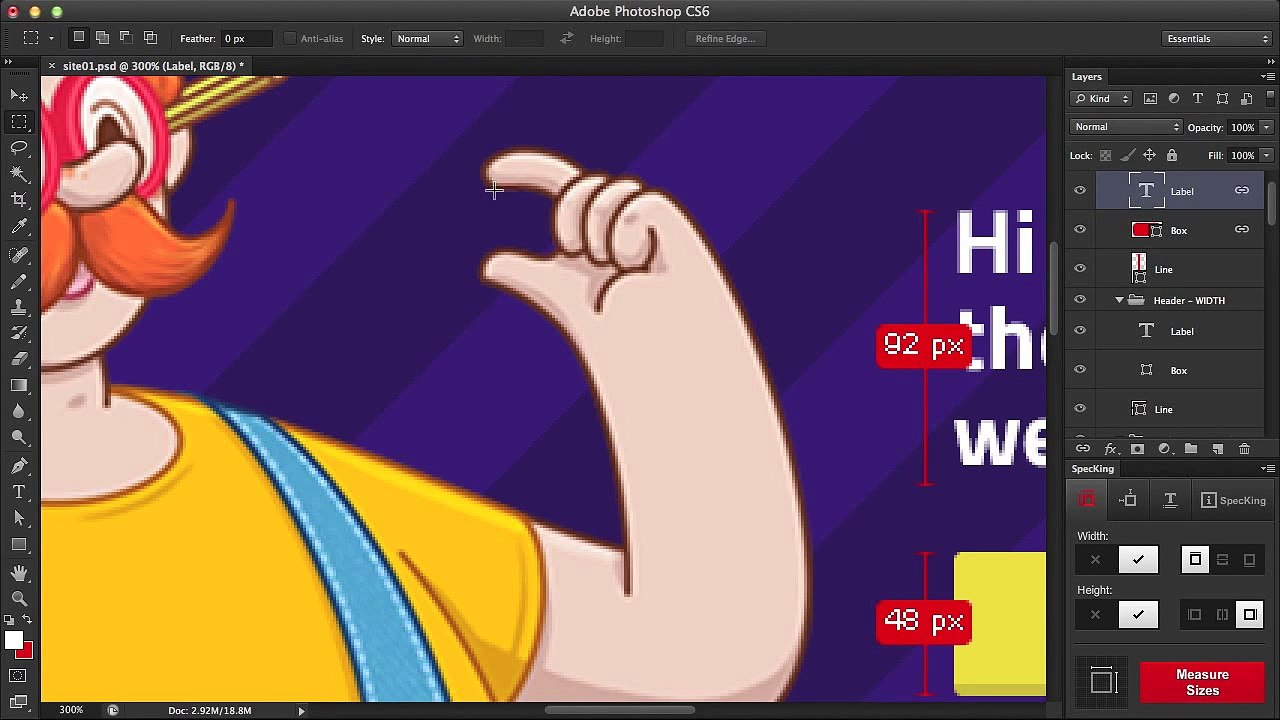Open the Kind filter dropdown
The width and height of the screenshot is (1280, 720).
[1101, 99]
